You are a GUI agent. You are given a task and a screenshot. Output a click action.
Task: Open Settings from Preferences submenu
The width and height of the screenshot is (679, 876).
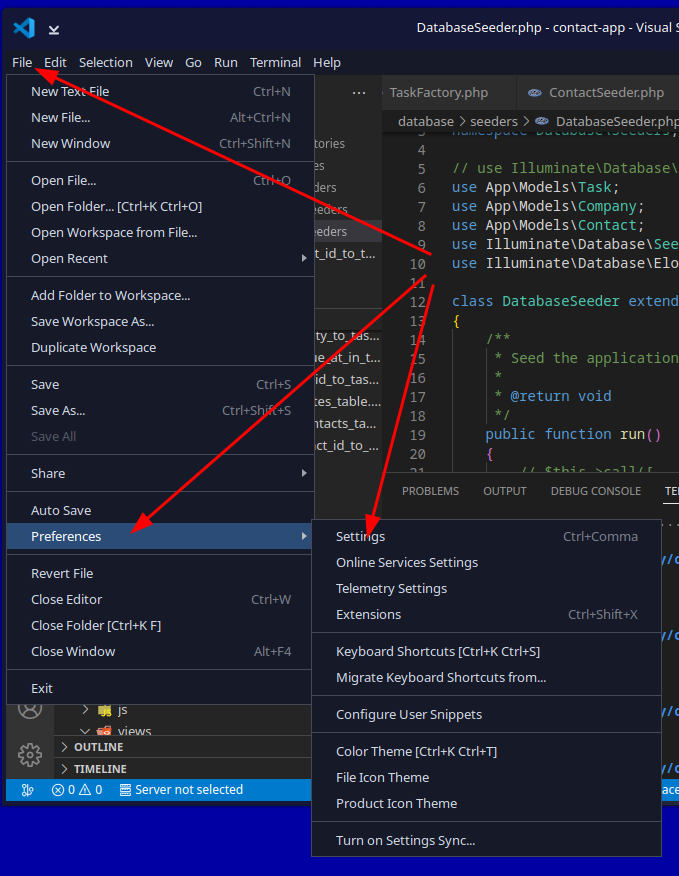(x=486, y=536)
